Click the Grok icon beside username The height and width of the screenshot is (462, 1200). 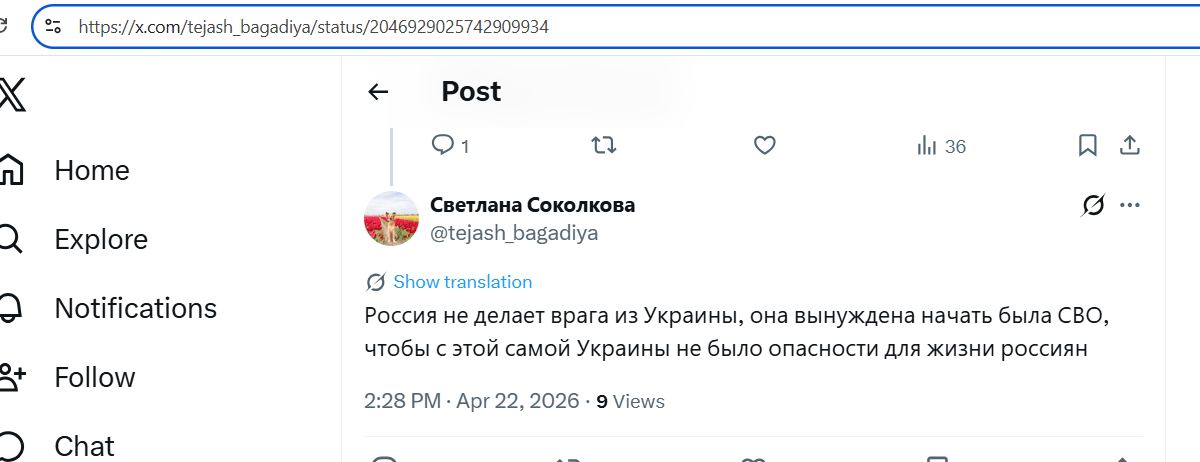1093,206
